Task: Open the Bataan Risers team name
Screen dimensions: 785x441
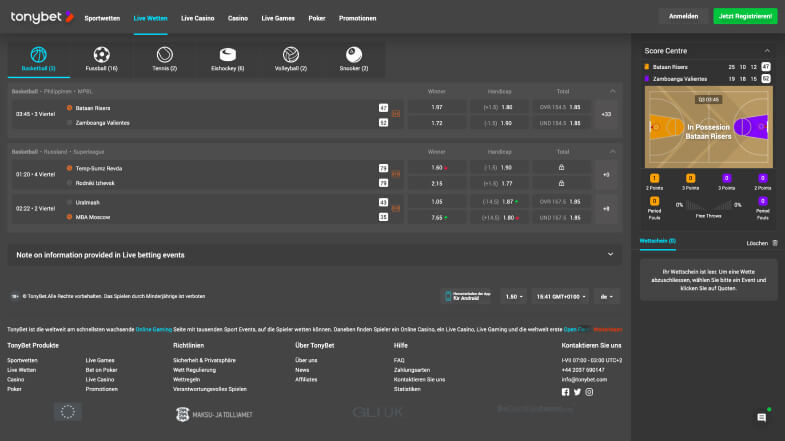Action: [93, 108]
